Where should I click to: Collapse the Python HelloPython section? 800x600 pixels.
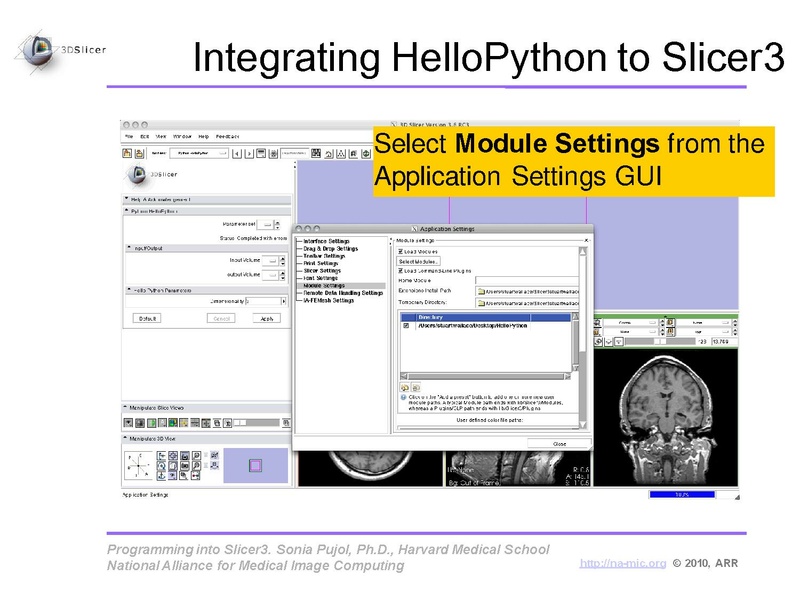[x=207, y=211]
